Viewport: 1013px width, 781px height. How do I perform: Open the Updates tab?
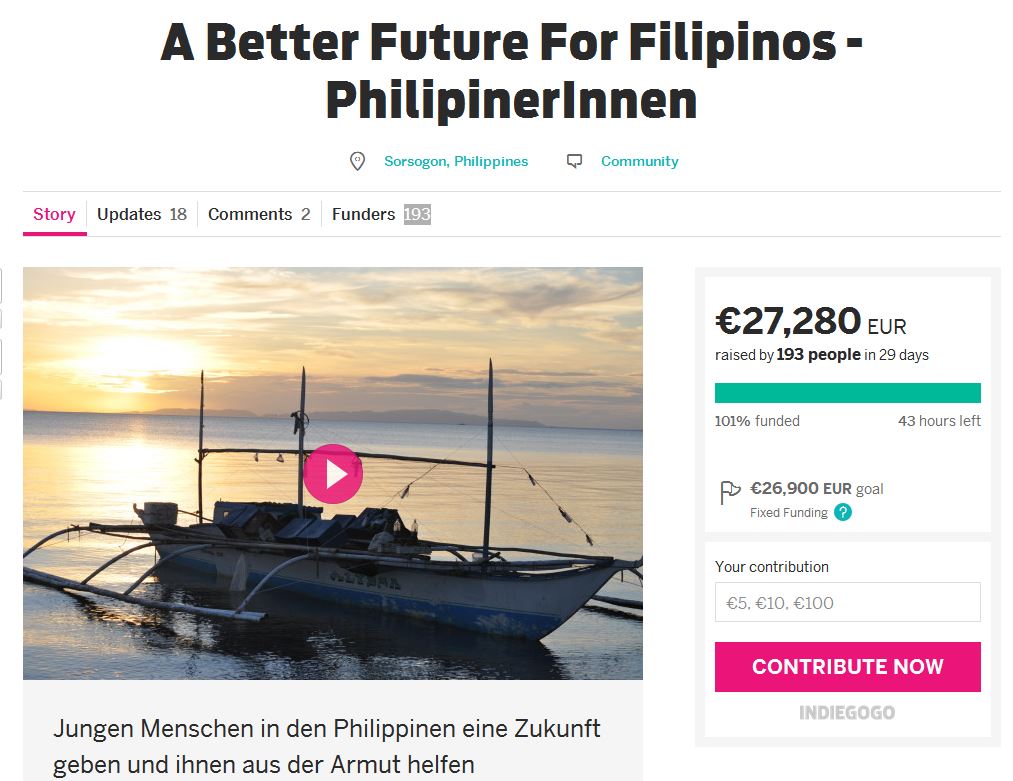click(141, 214)
